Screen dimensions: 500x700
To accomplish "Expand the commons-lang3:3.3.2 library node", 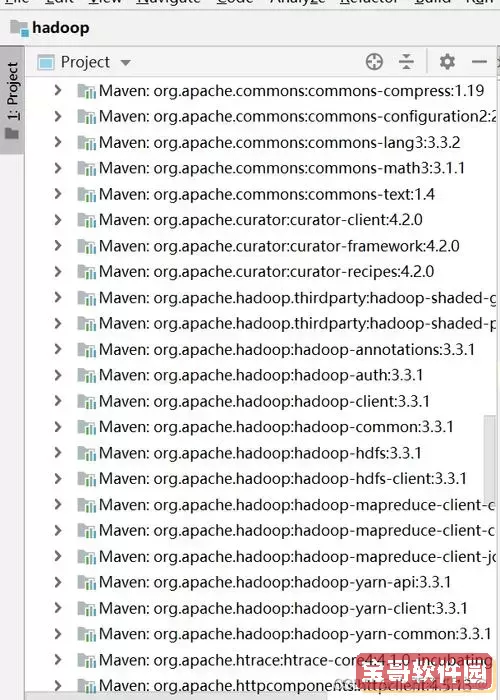I will (x=58, y=142).
